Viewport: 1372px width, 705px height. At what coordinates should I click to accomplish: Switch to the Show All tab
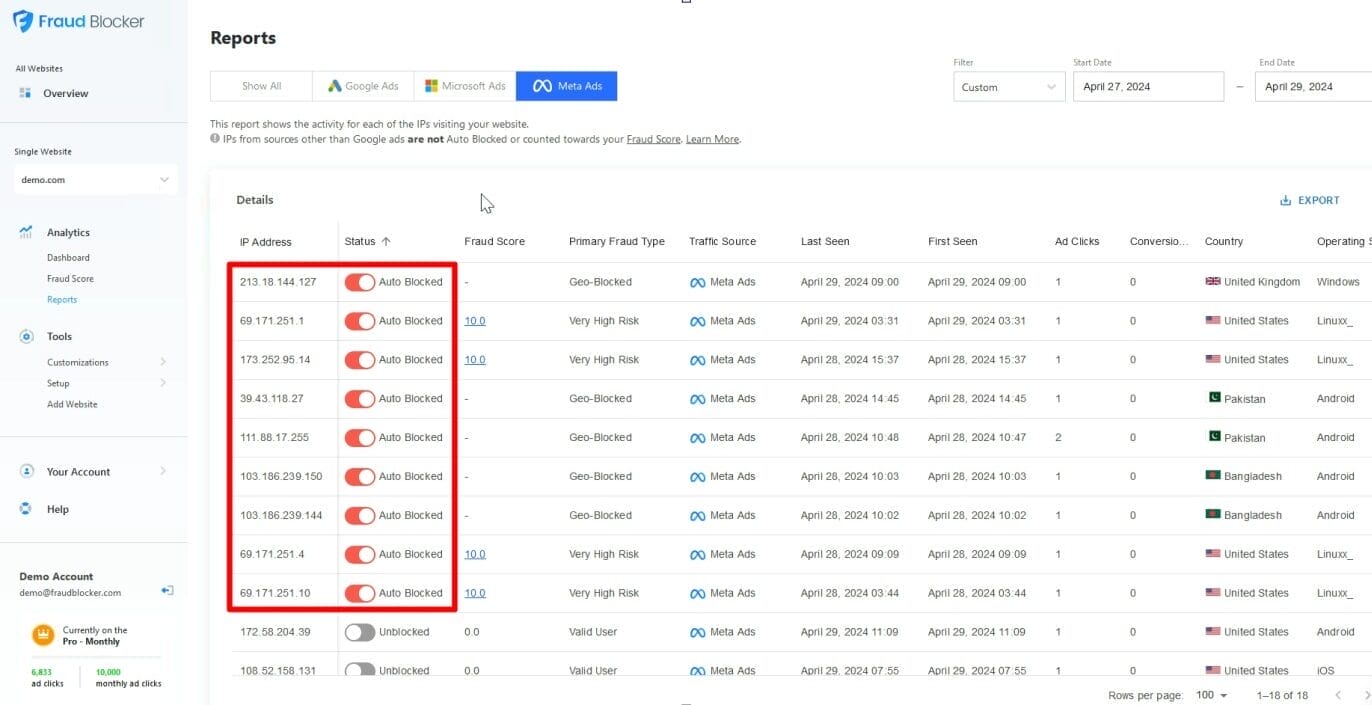tap(261, 86)
